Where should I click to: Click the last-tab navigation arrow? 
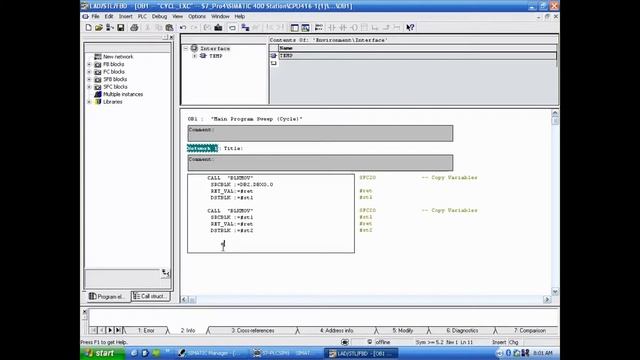[x=118, y=330]
